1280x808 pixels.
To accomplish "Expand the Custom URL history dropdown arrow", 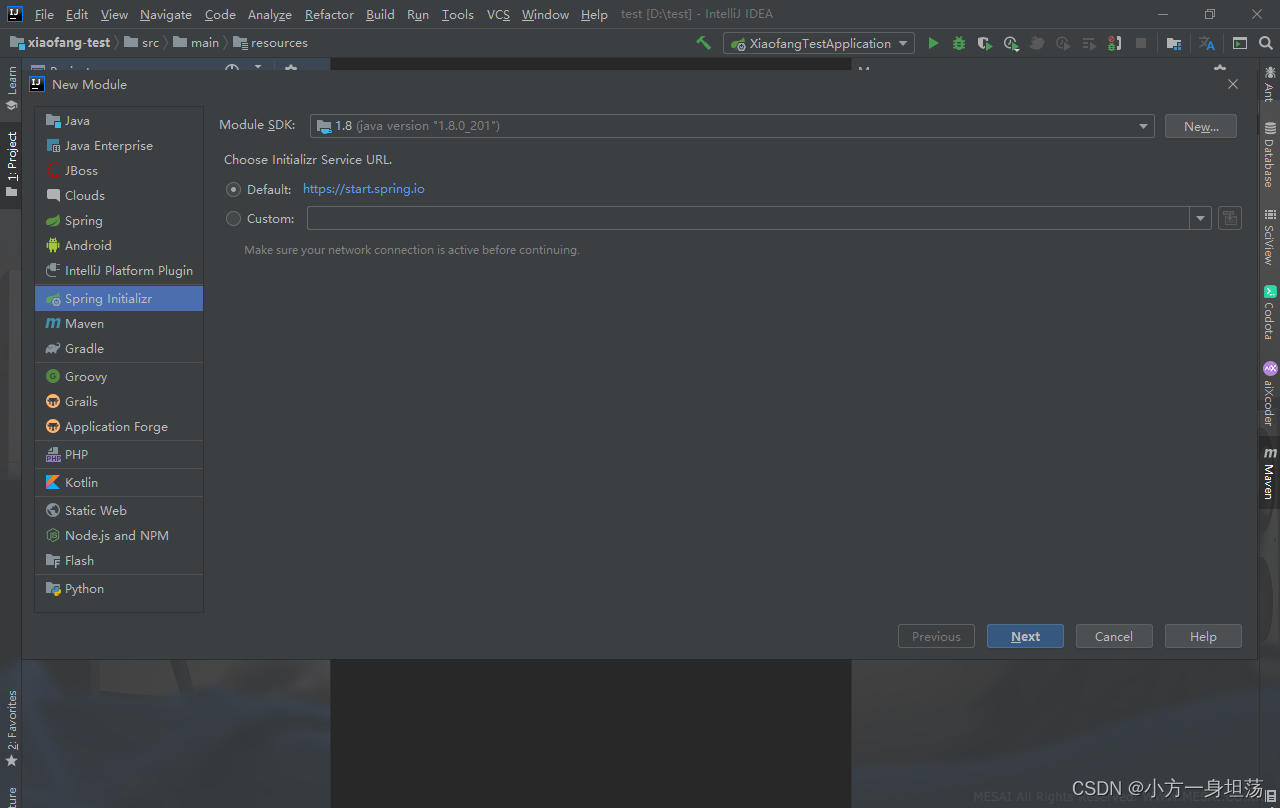I will 1200,218.
